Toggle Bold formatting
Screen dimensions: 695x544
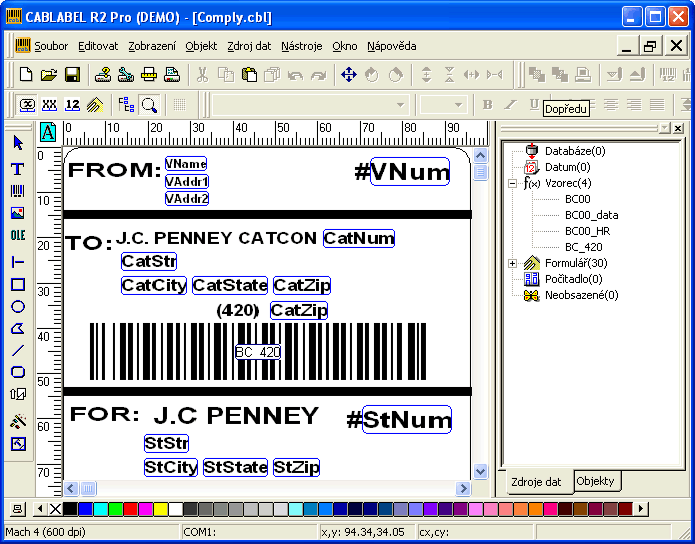(488, 105)
